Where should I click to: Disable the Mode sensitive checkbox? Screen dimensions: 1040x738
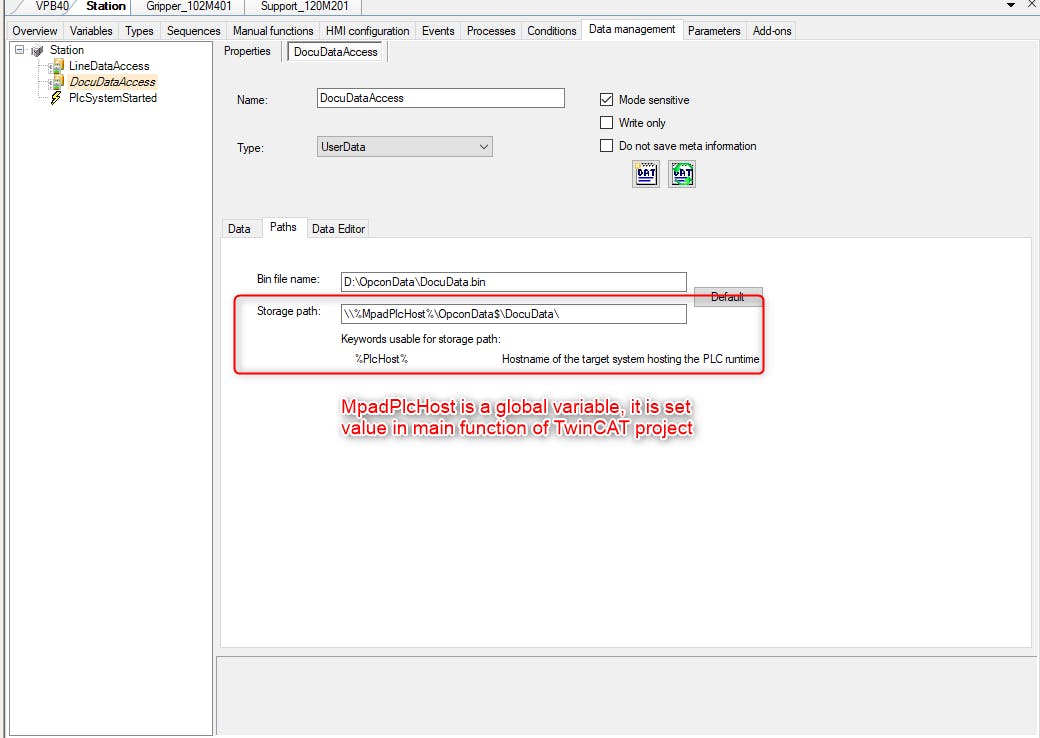pyautogui.click(x=606, y=100)
